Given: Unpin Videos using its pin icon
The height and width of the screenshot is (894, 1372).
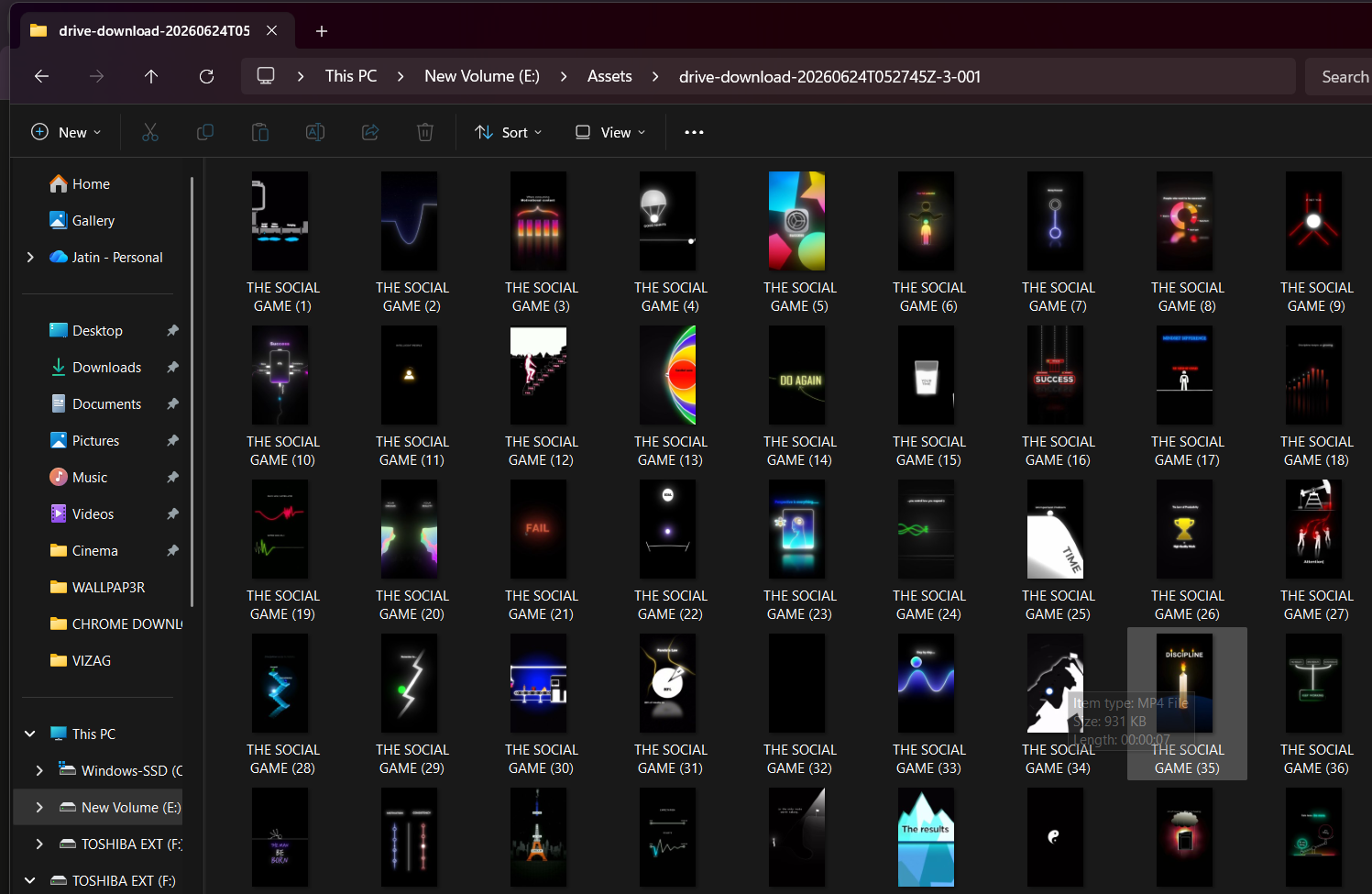Looking at the screenshot, I should [x=172, y=513].
